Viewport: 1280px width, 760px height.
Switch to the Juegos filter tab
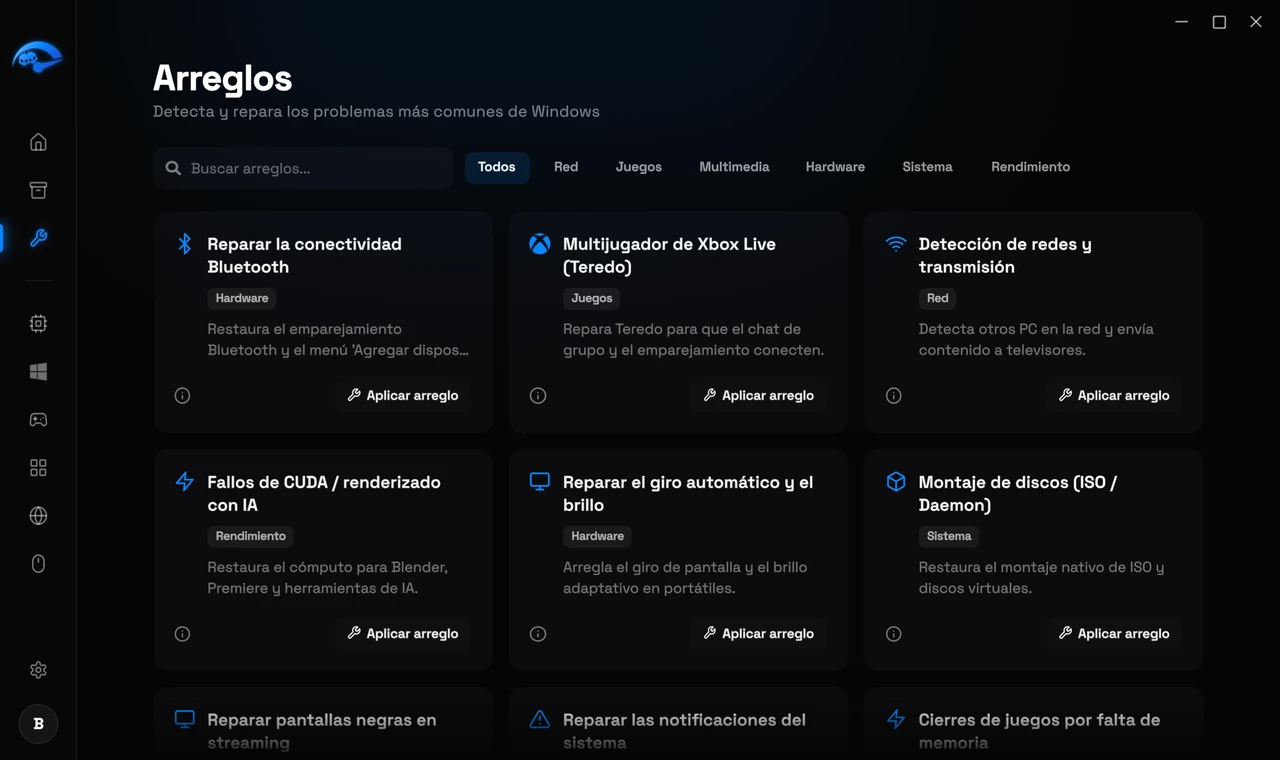(639, 167)
